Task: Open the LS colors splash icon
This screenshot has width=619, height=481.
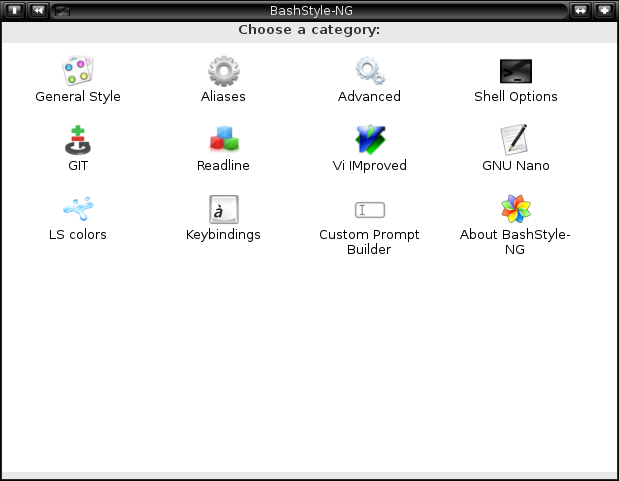Action: (78, 209)
